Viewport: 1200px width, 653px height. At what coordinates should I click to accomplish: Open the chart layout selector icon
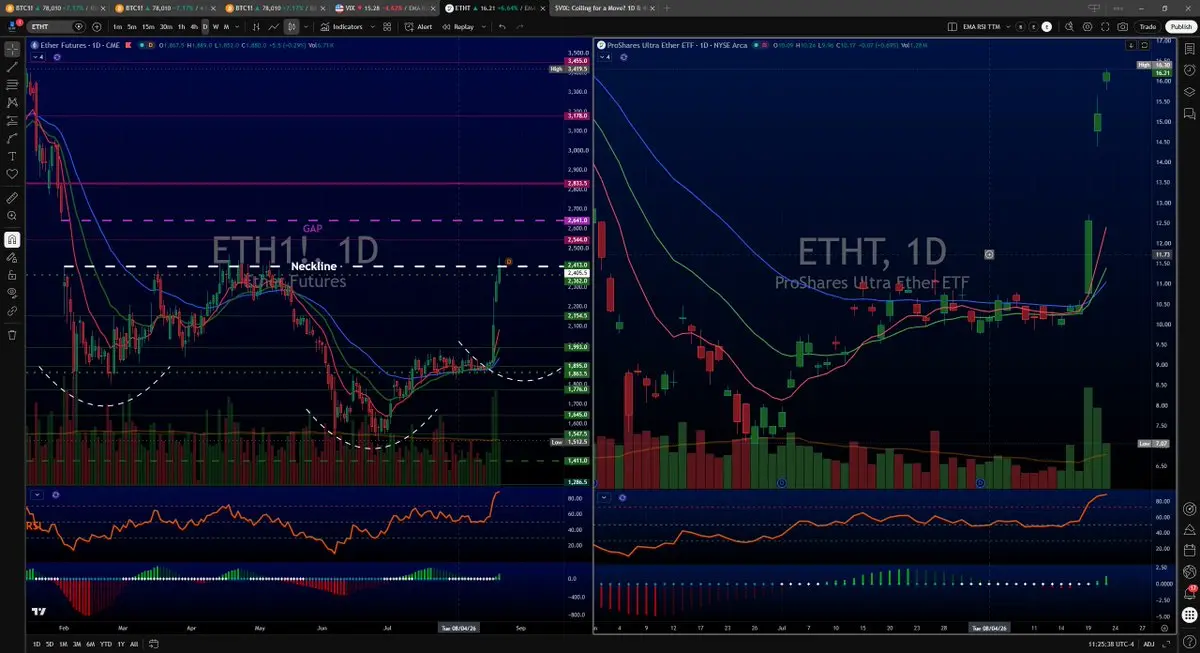click(x=952, y=27)
